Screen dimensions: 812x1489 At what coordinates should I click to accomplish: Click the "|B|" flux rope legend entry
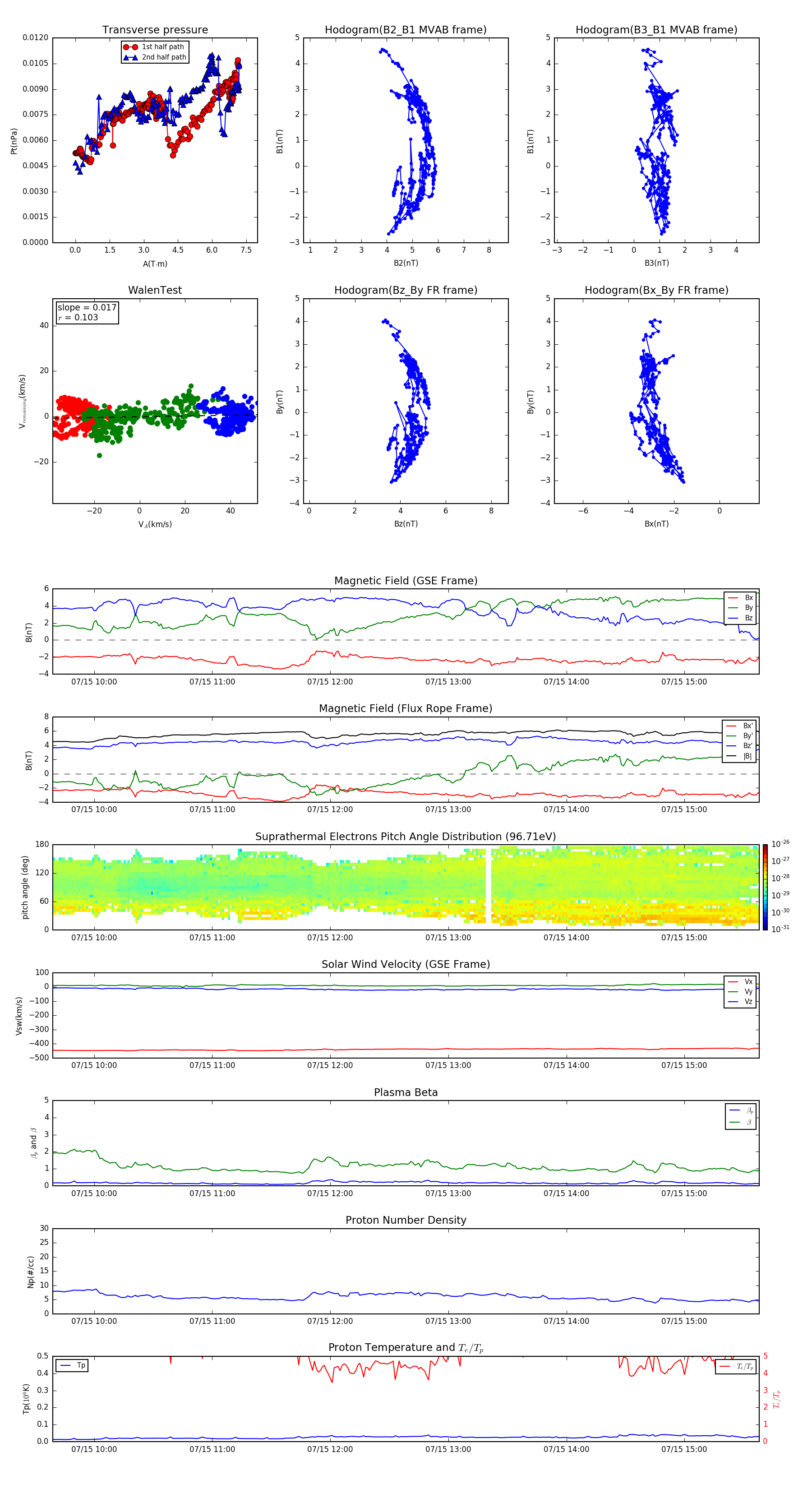click(740, 756)
